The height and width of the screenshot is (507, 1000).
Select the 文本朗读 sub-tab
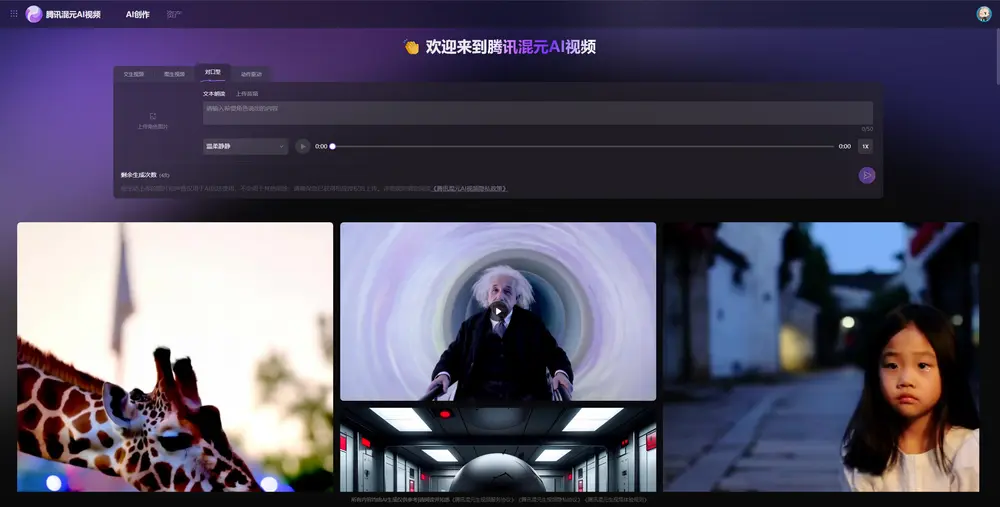pos(214,94)
